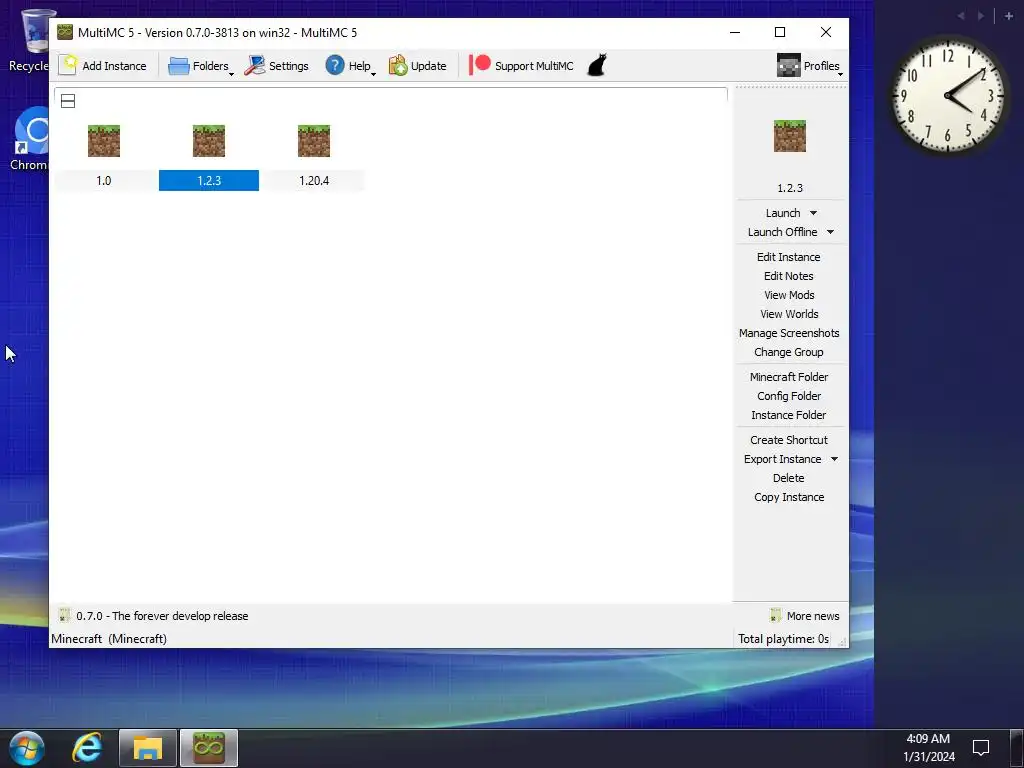Open MultiMC Settings
This screenshot has height=768, width=1024.
tap(276, 66)
